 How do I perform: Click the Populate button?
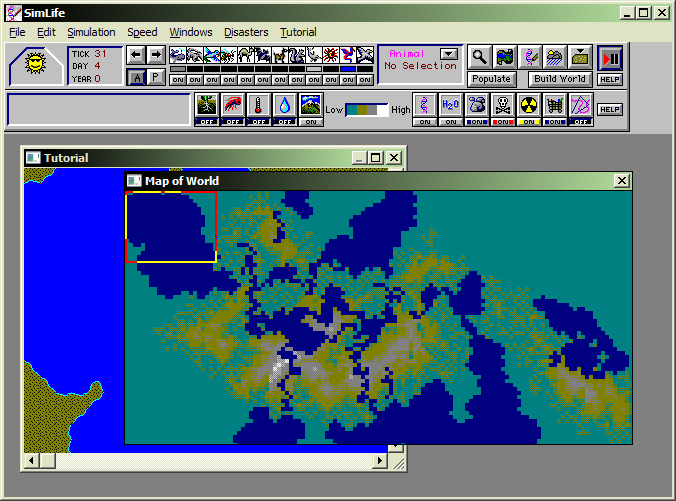pyautogui.click(x=491, y=79)
